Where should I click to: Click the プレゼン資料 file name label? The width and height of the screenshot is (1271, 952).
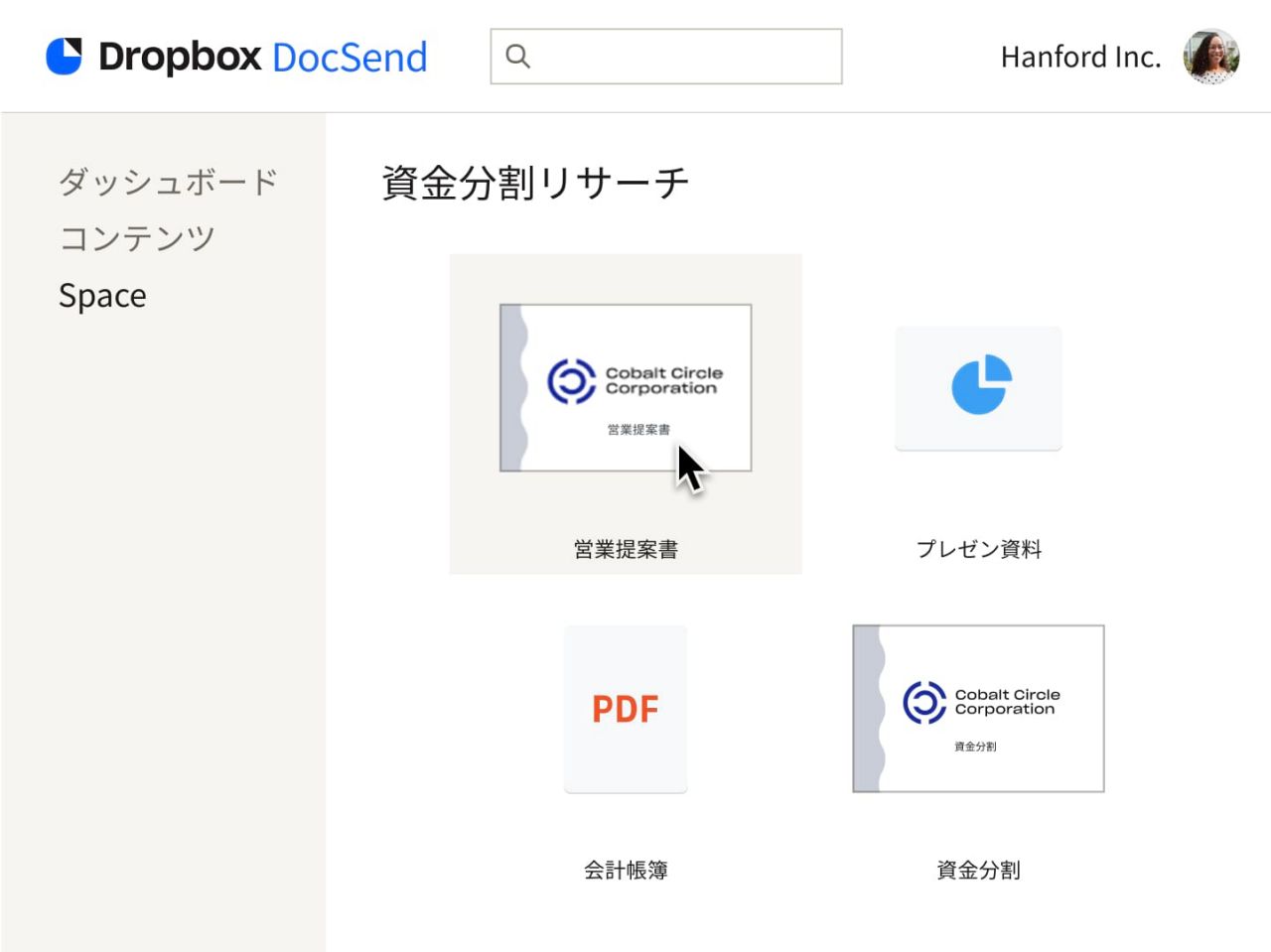click(x=978, y=549)
